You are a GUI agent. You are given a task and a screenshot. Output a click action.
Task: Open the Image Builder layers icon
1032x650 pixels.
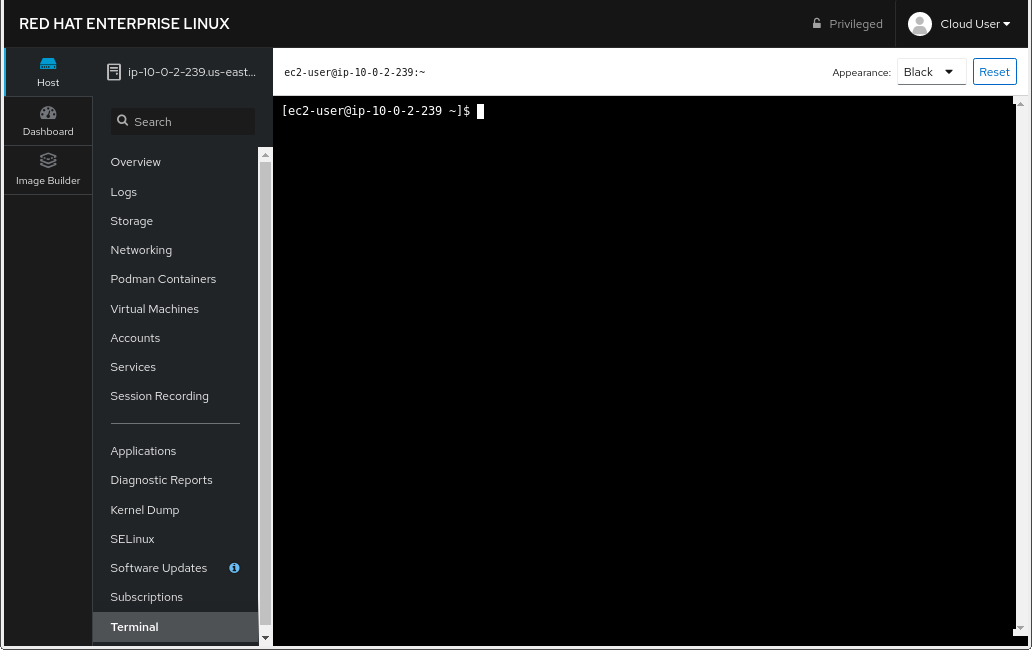(48, 161)
